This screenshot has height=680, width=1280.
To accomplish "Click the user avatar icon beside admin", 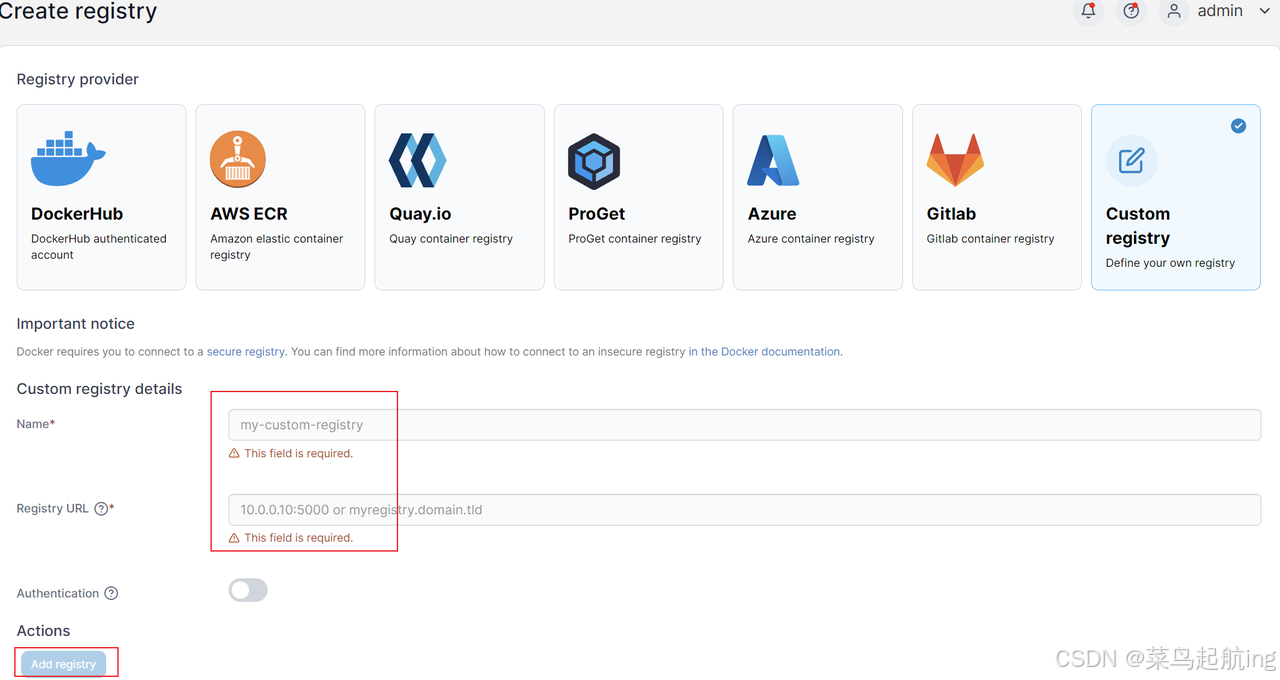I will coord(1174,11).
